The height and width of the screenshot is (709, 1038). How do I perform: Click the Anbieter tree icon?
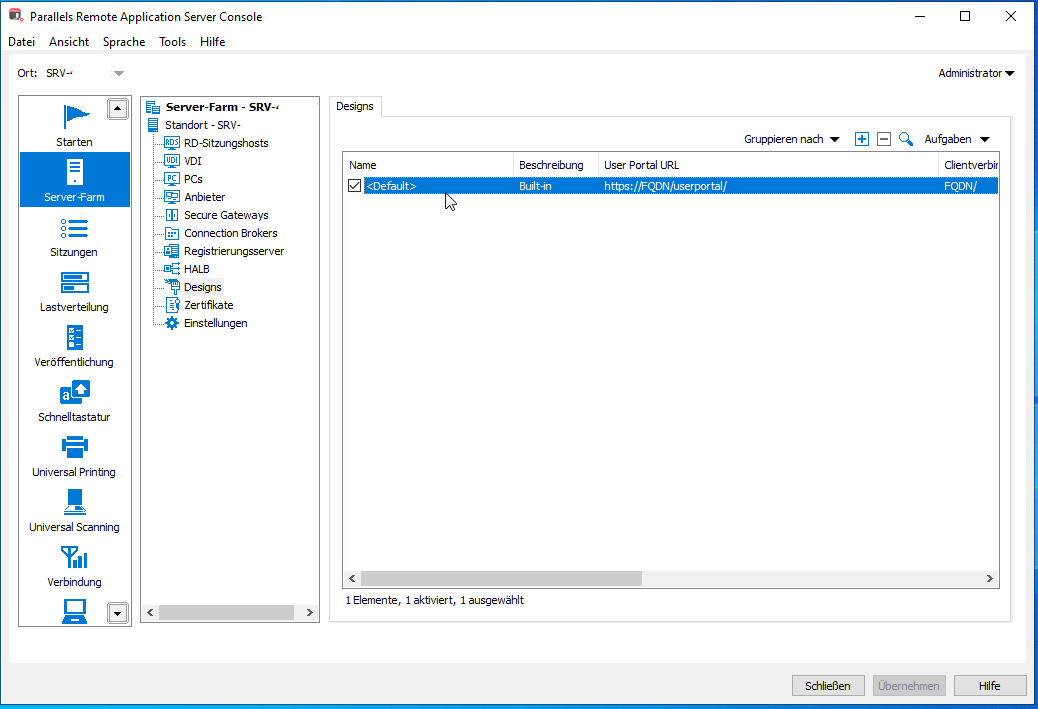click(171, 197)
